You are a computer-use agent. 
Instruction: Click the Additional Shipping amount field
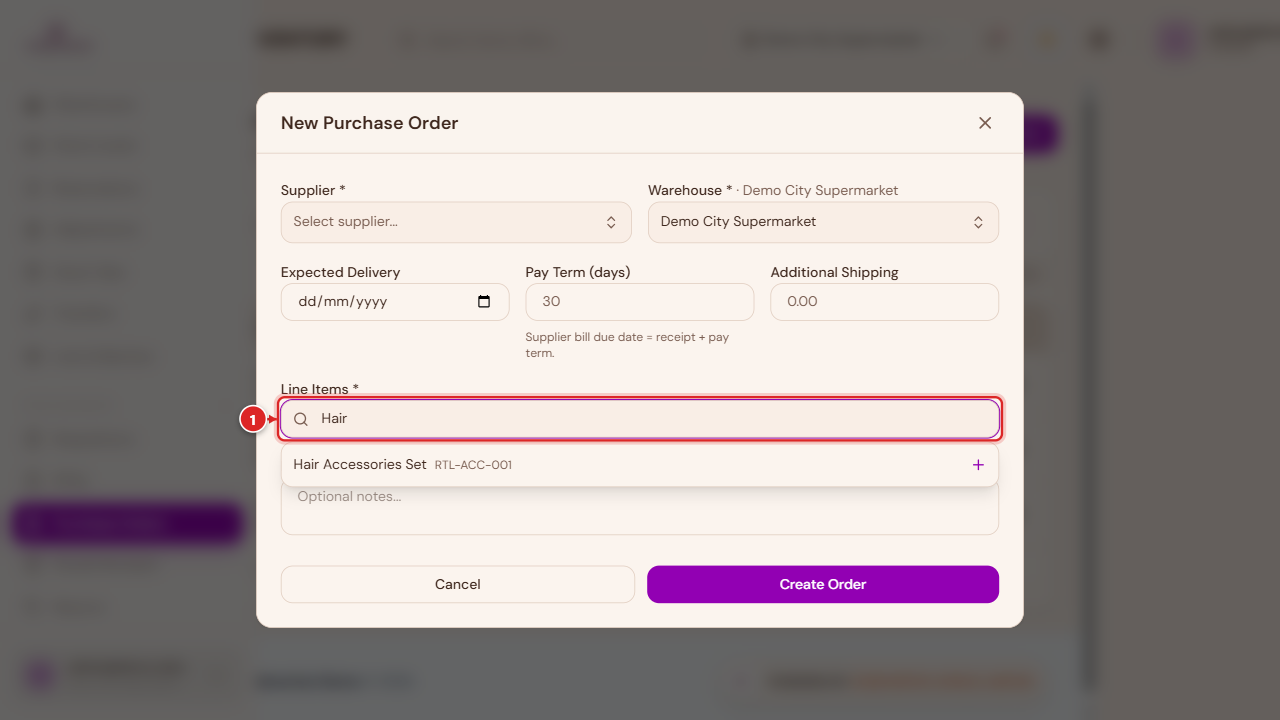(884, 302)
